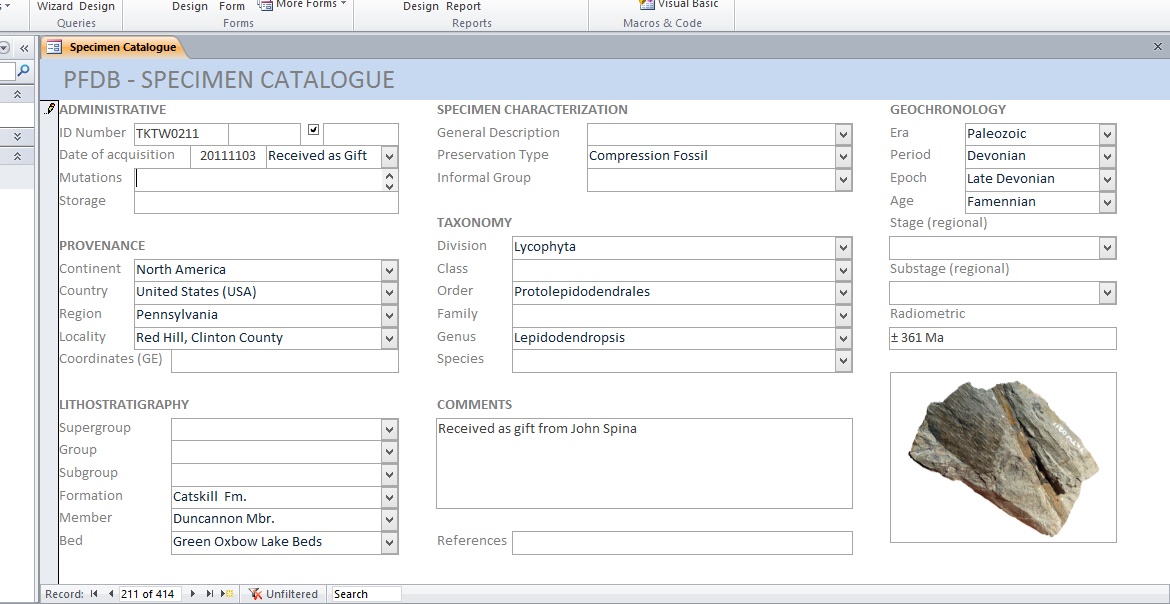Create a new blank record
Screen dimensions: 1170x604
tap(228, 594)
